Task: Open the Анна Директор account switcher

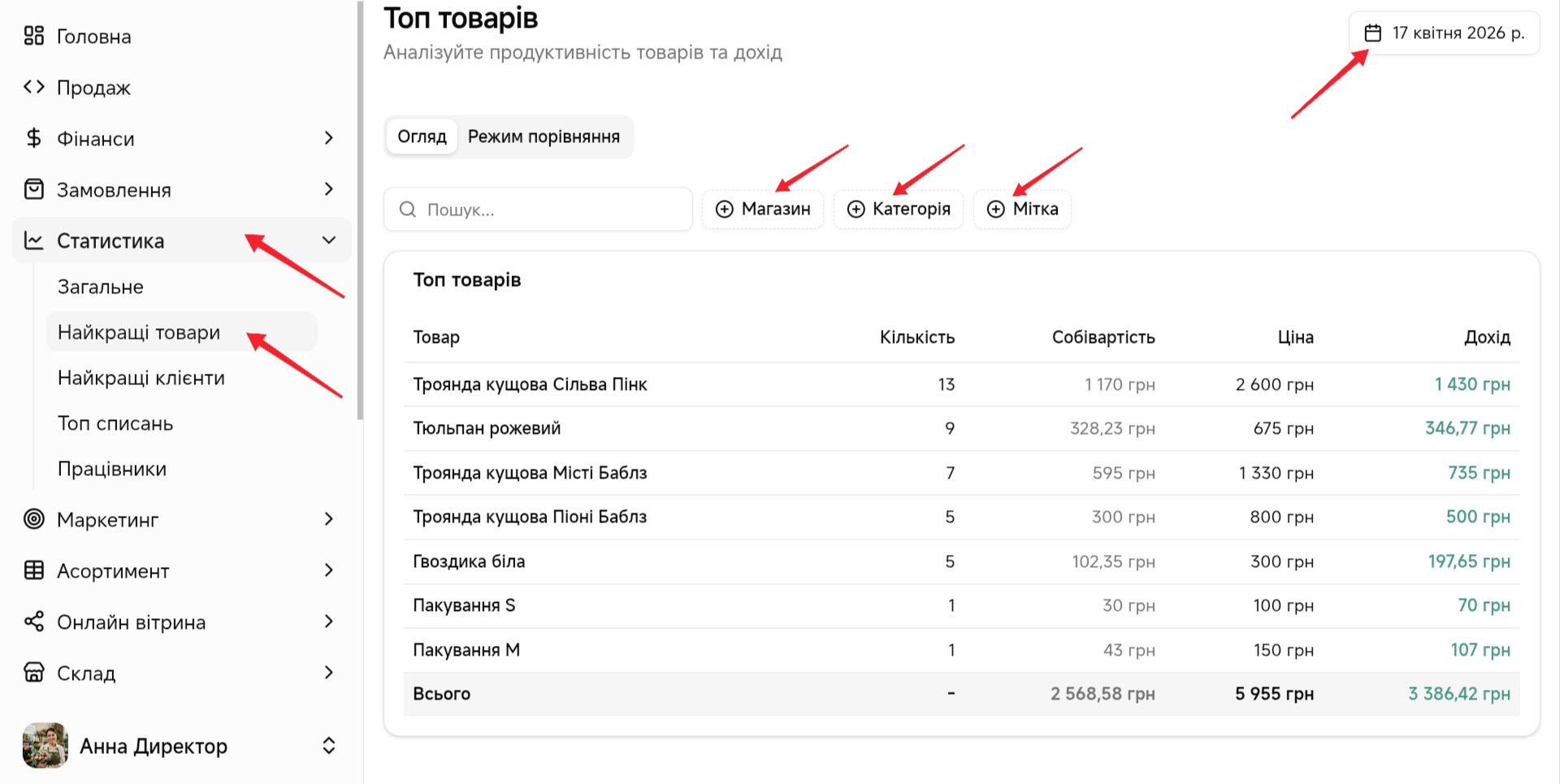Action: [x=329, y=746]
